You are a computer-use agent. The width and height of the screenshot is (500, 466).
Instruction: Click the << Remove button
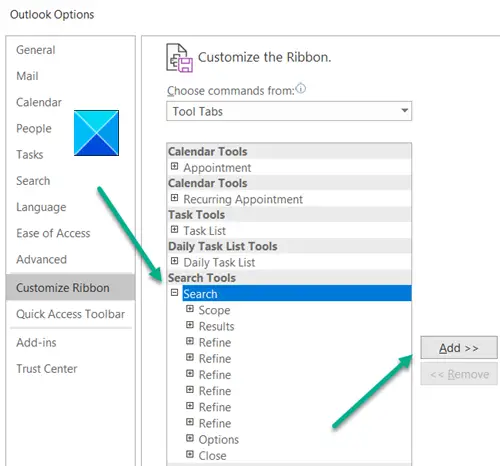[459, 374]
